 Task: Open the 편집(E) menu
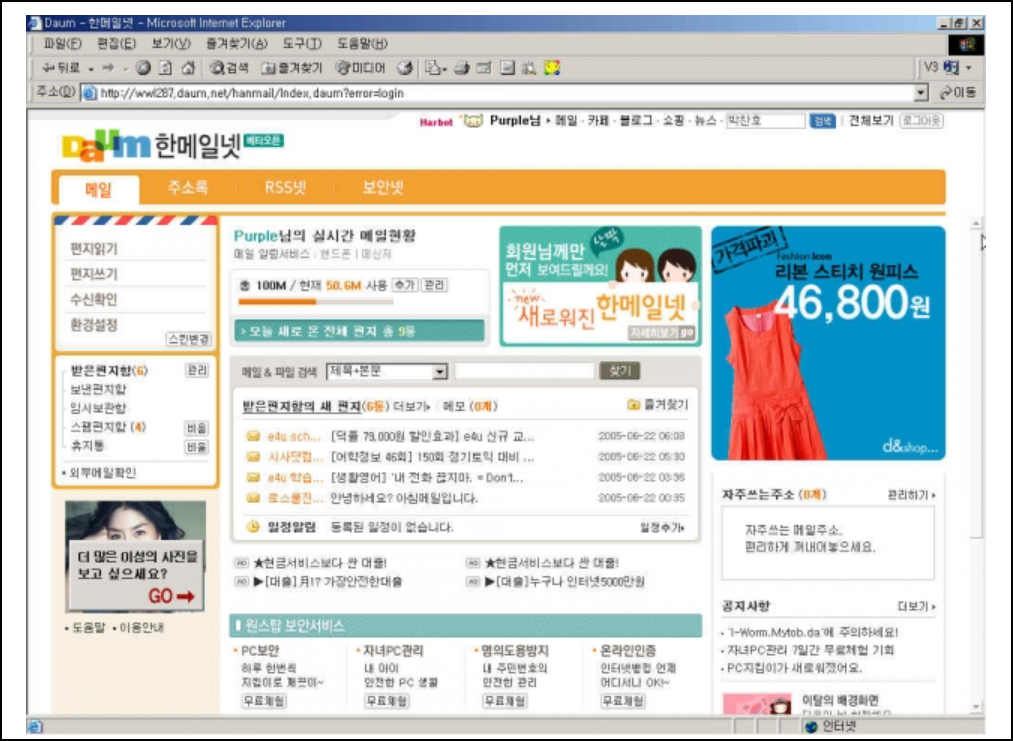pos(116,44)
